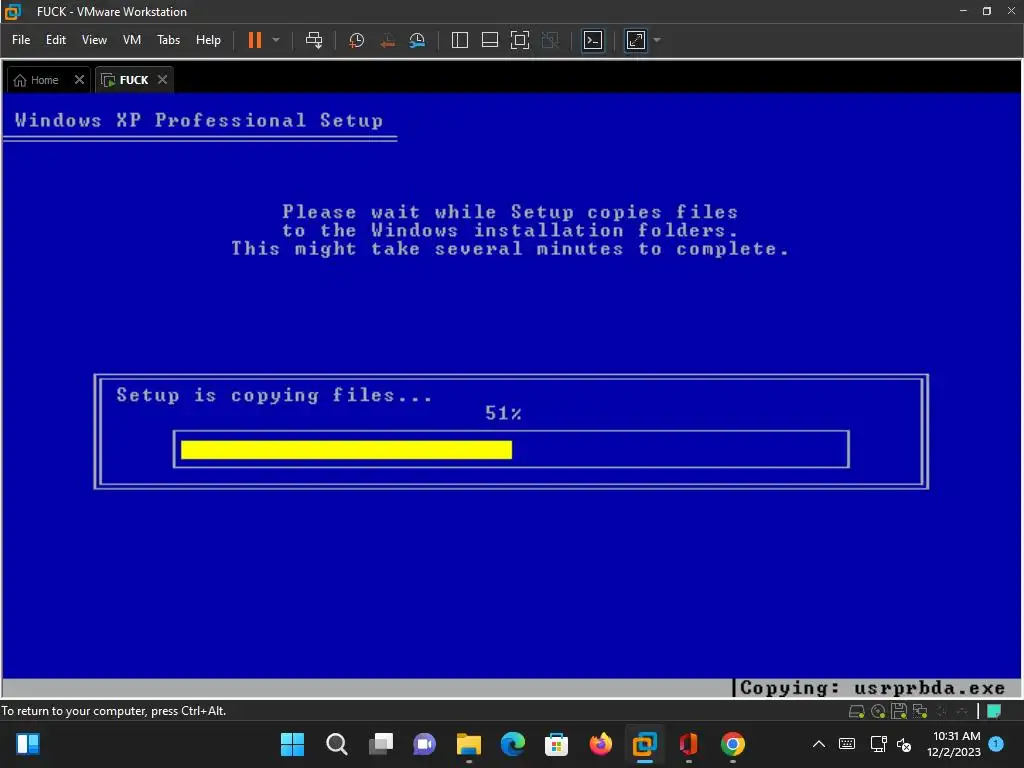Screen dimensions: 1024x768
Task: Click the hard disk device status icon
Action: pyautogui.click(x=856, y=712)
